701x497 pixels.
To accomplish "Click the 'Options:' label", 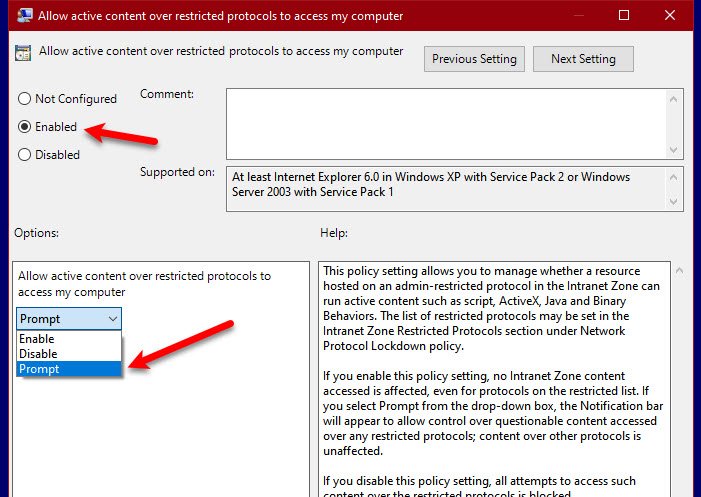I will (37, 233).
